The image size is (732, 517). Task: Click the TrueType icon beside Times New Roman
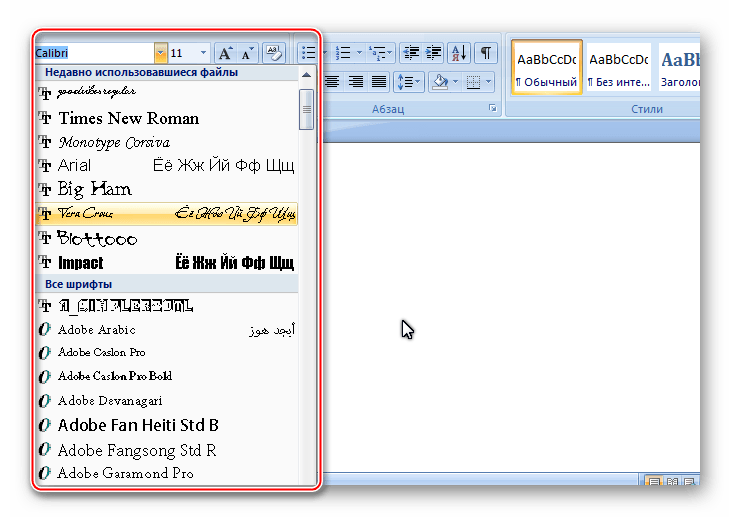point(45,118)
